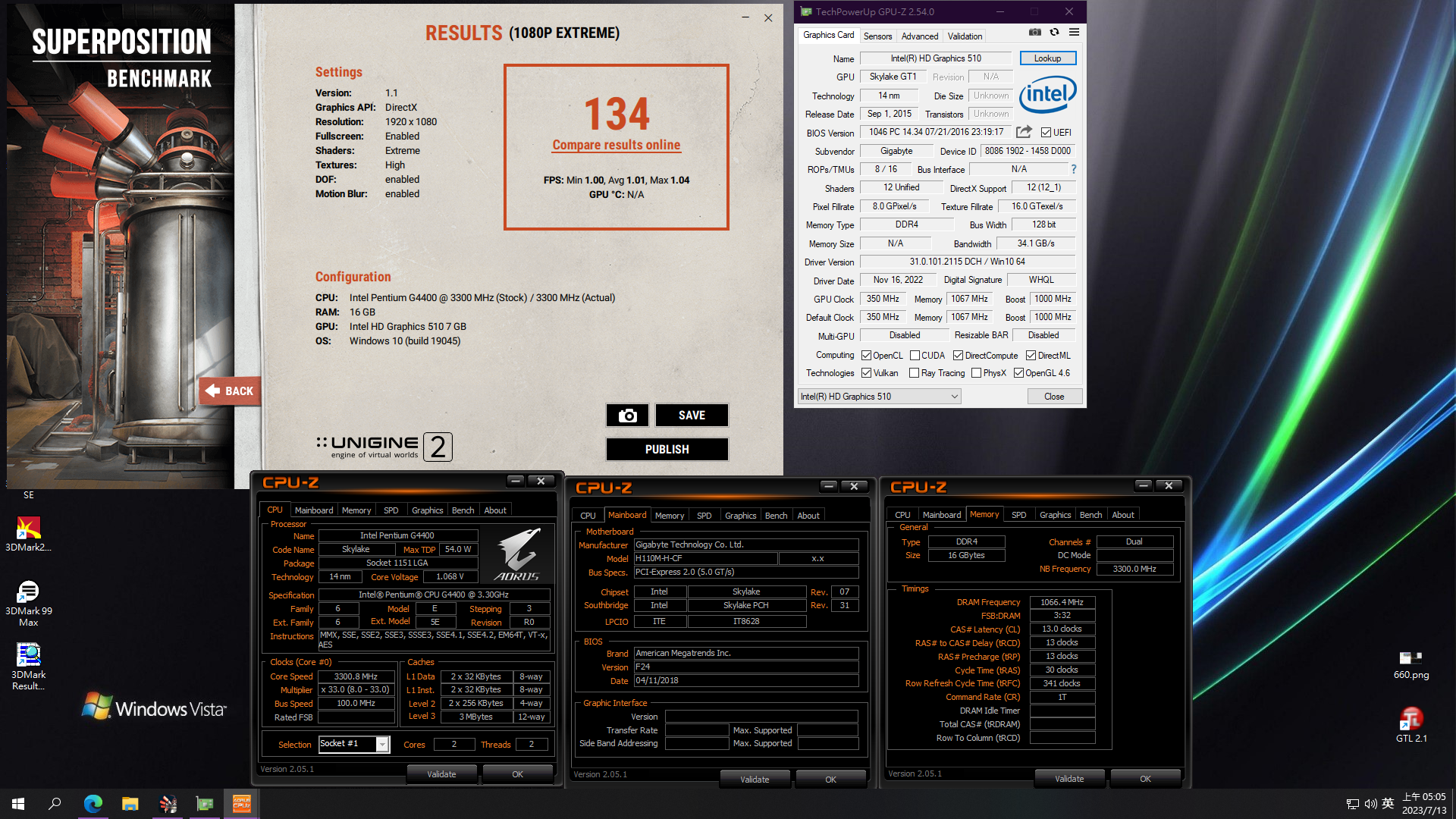Click the Driver Version field in GPU-Z
The width and height of the screenshot is (1456, 819).
(x=968, y=262)
